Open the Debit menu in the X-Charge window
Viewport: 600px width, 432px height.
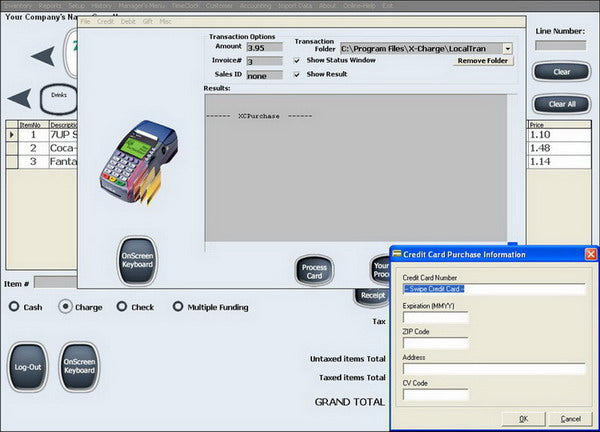click(128, 21)
